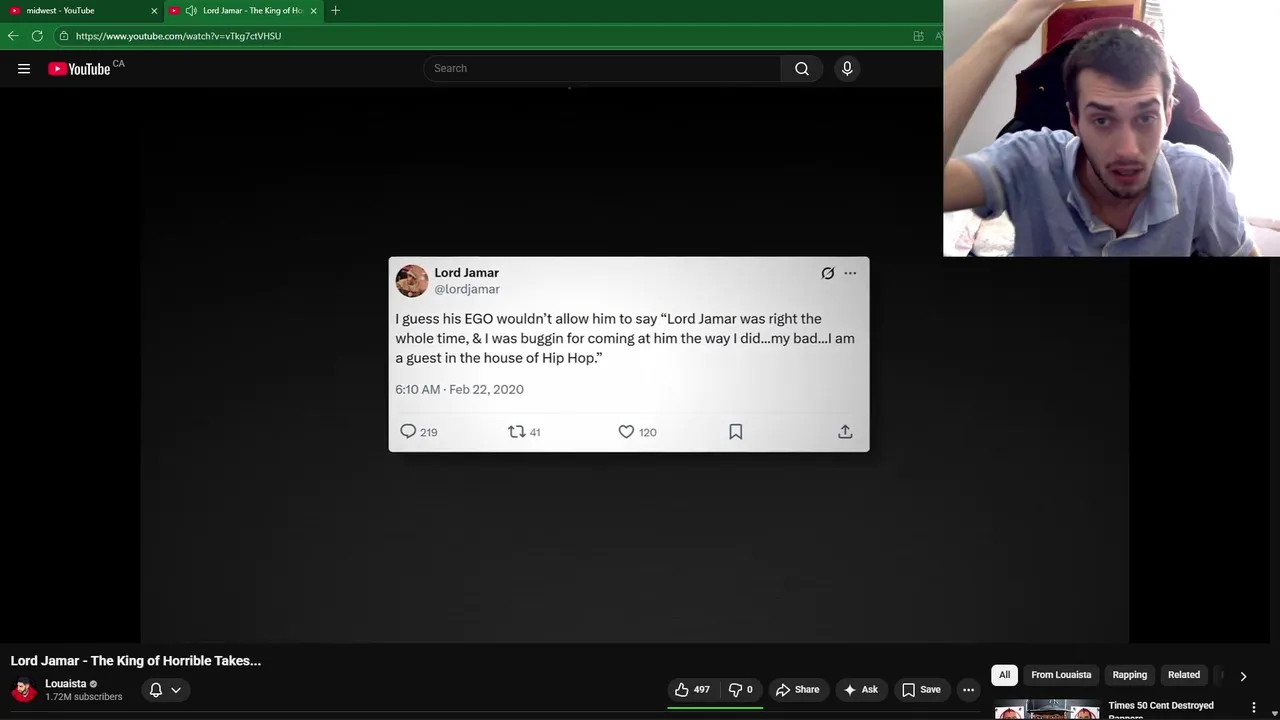Show more filter chips with right arrow

1243,676
